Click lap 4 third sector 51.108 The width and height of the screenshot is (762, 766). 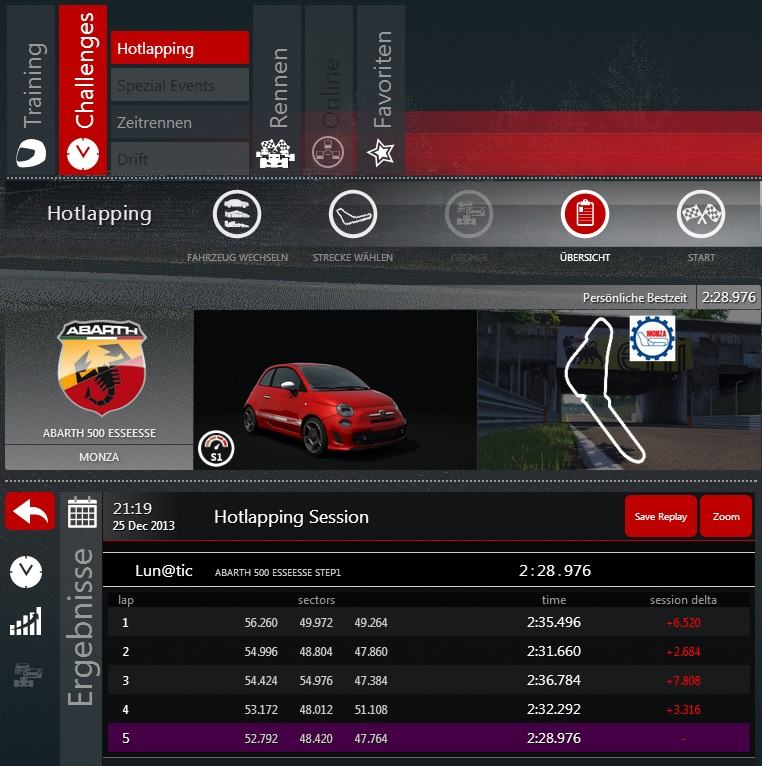click(x=371, y=709)
